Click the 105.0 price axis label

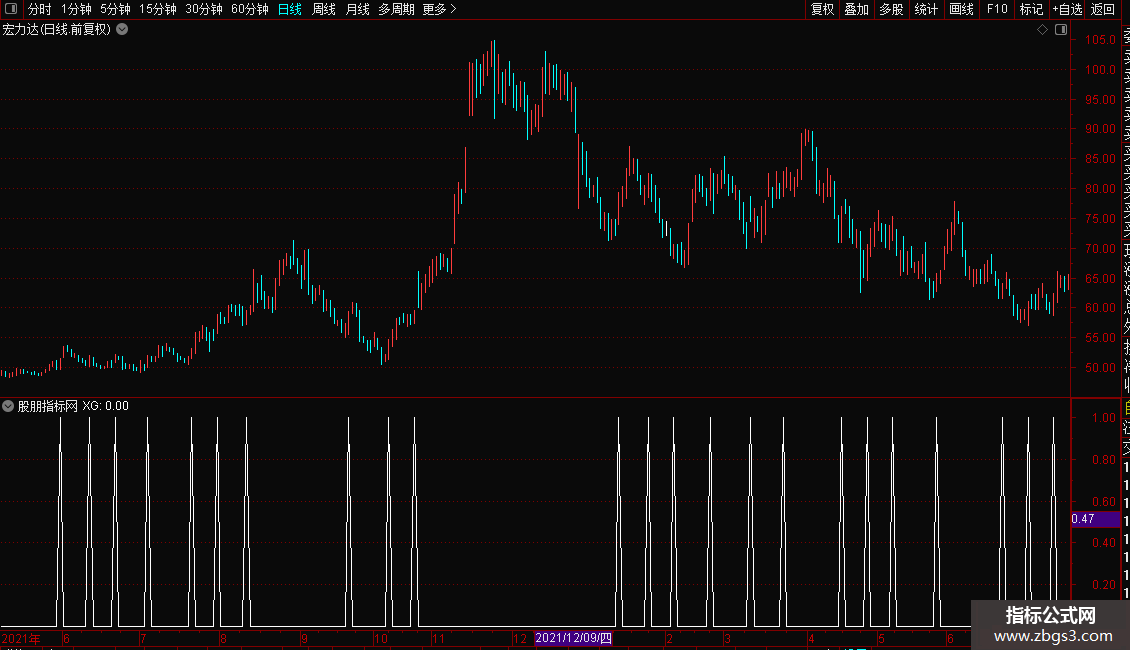point(1100,40)
